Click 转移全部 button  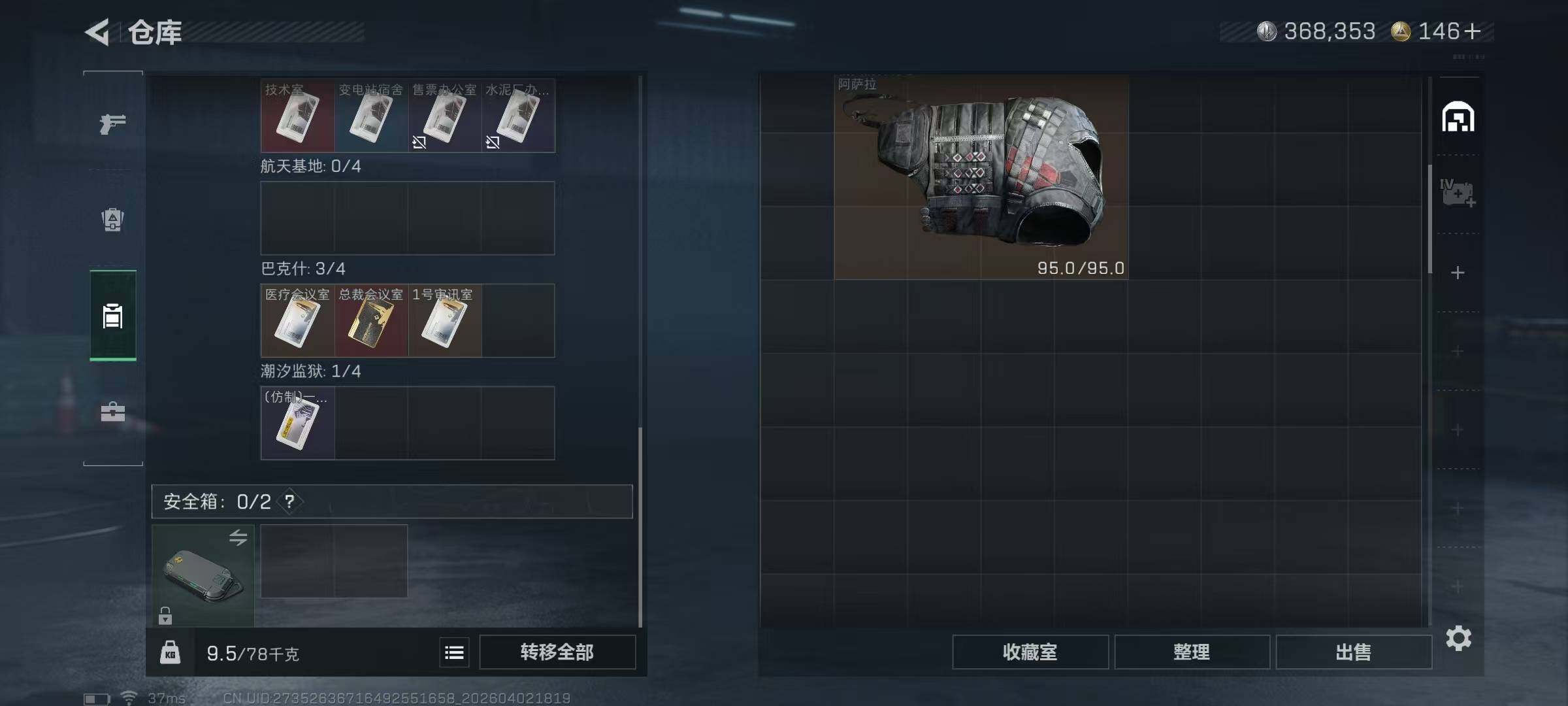pyautogui.click(x=557, y=652)
